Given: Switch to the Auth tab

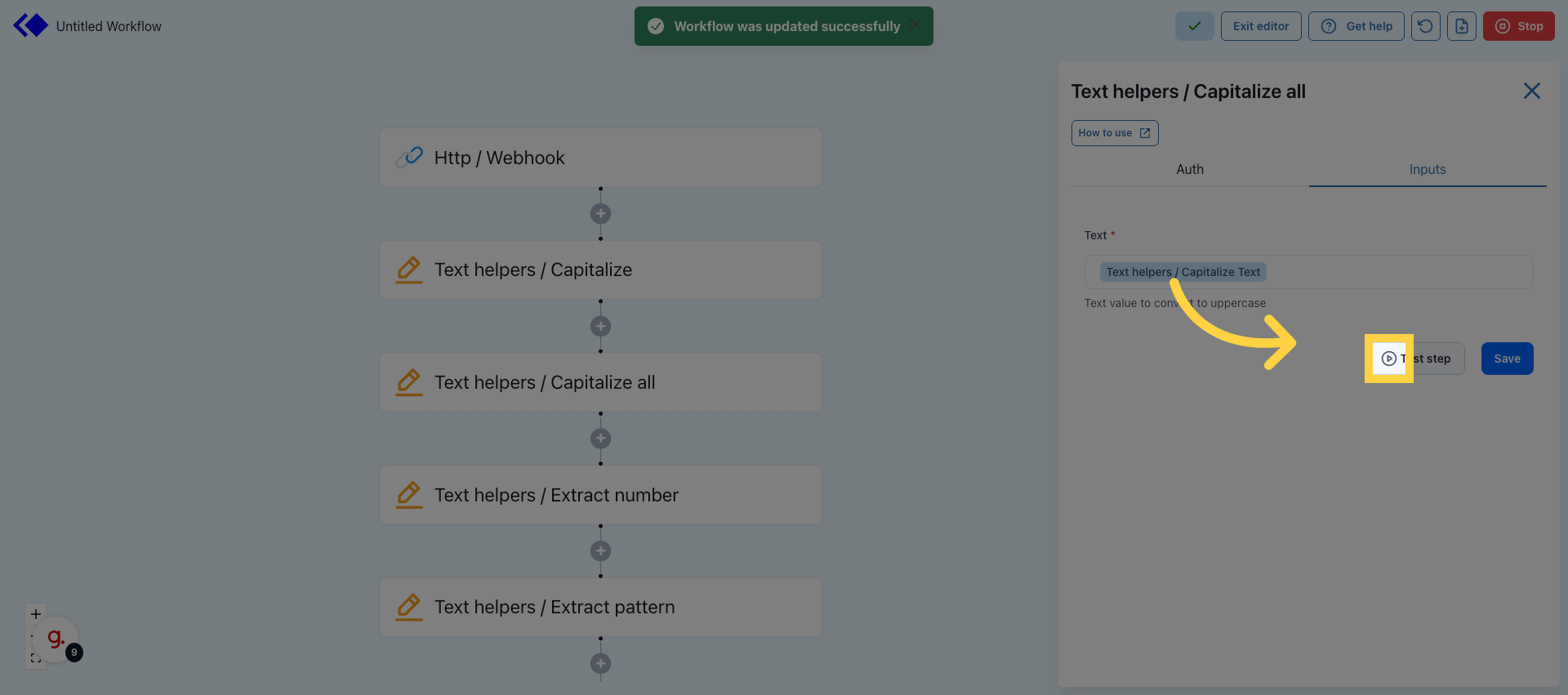Looking at the screenshot, I should (x=1189, y=169).
